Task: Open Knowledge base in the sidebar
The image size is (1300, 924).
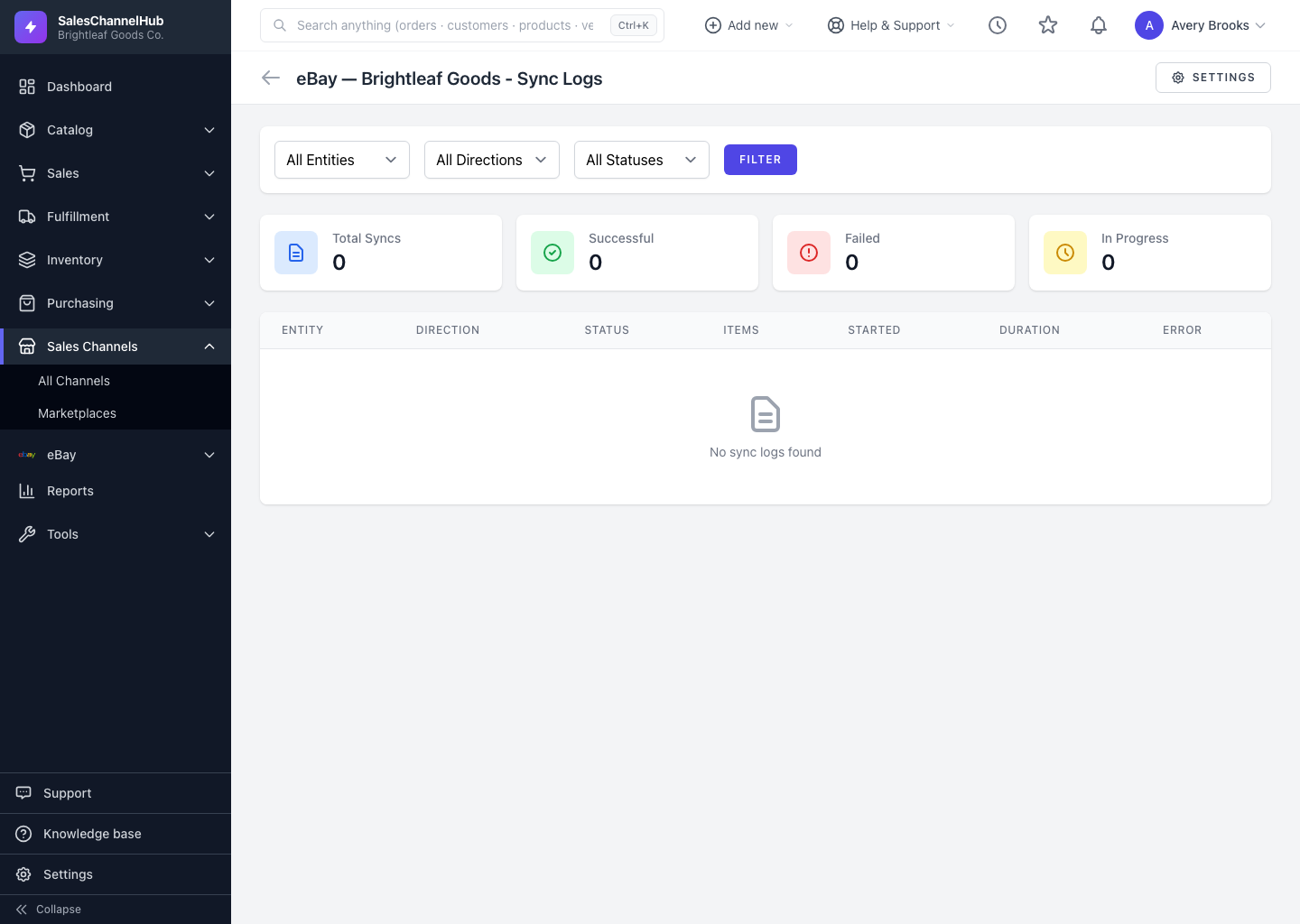Action: tap(116, 834)
